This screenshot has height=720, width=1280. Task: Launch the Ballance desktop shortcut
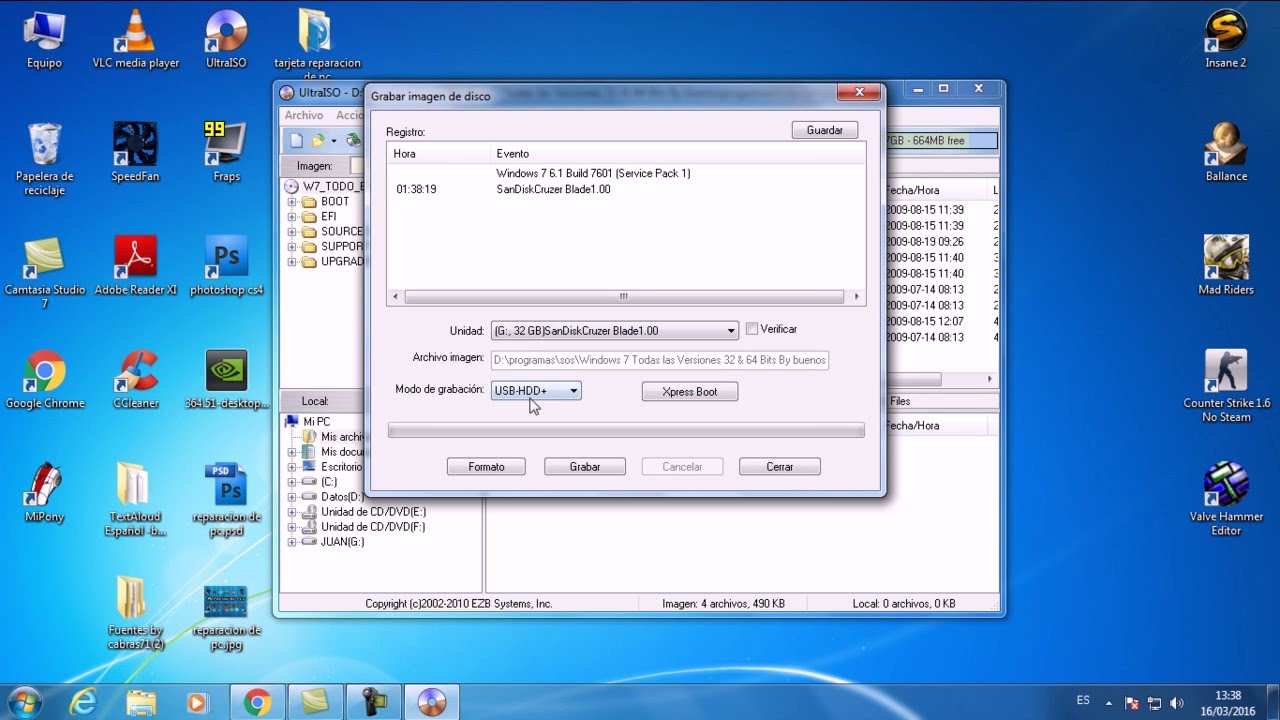pyautogui.click(x=1226, y=152)
